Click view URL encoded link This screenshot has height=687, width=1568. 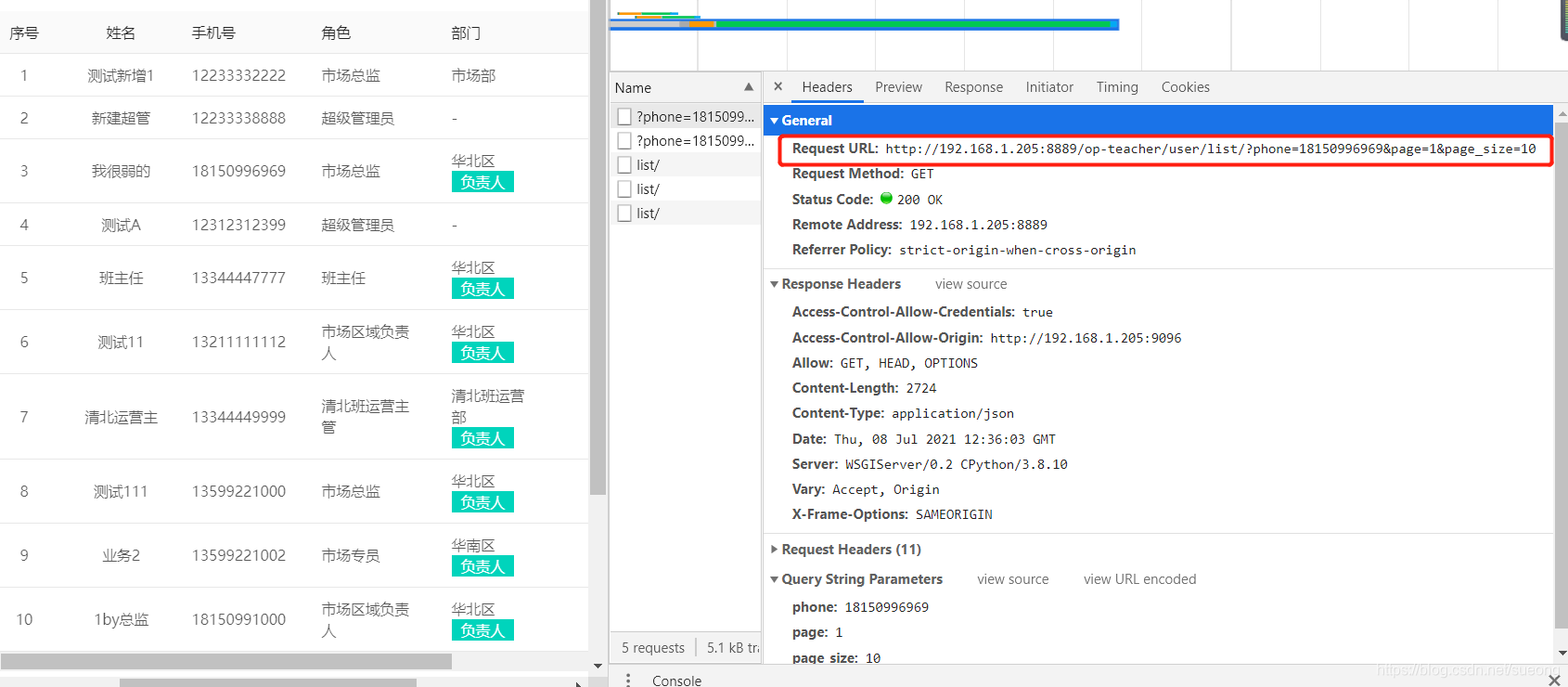[x=1139, y=579]
